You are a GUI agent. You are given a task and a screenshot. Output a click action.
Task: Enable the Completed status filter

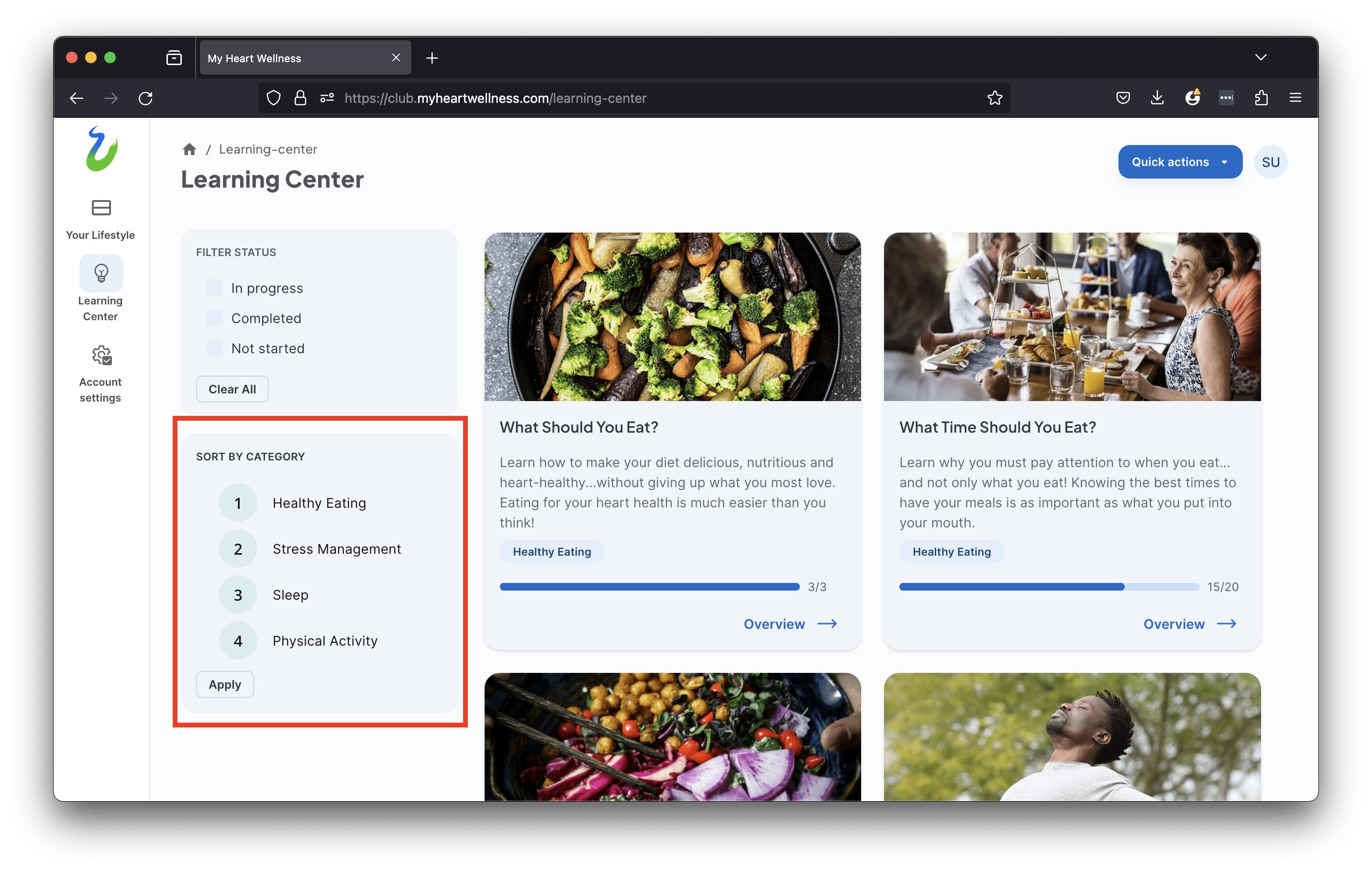214,319
